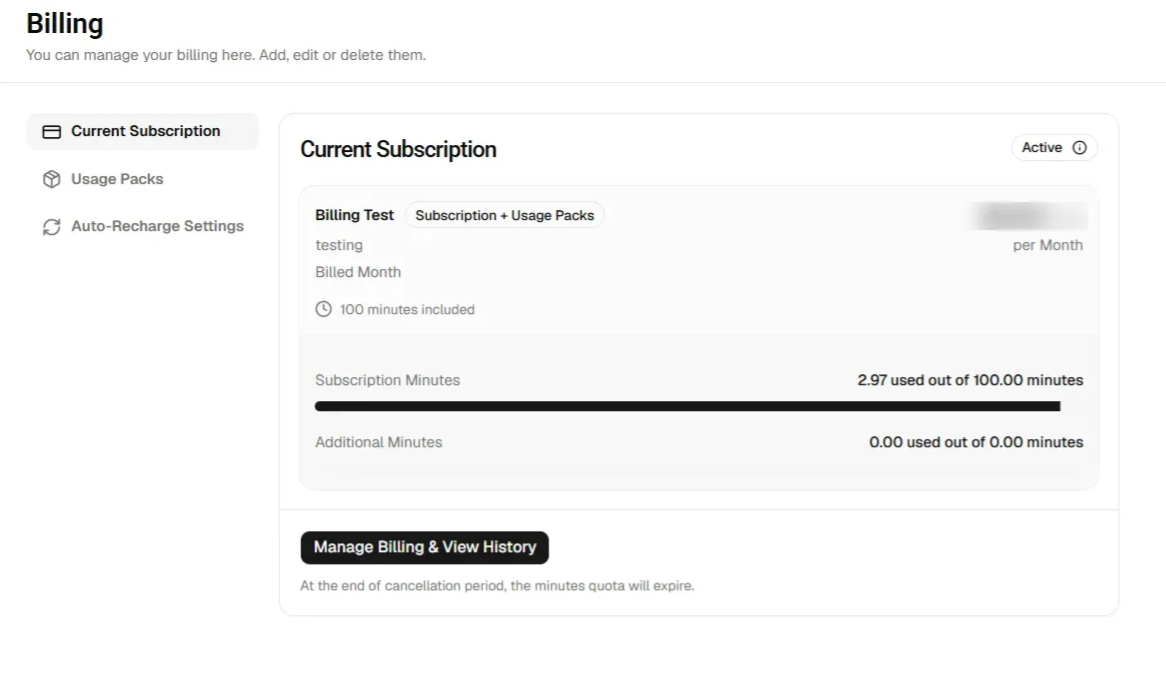Screen dimensions: 1166x681
Task: Click the Active status badge
Action: point(1054,148)
